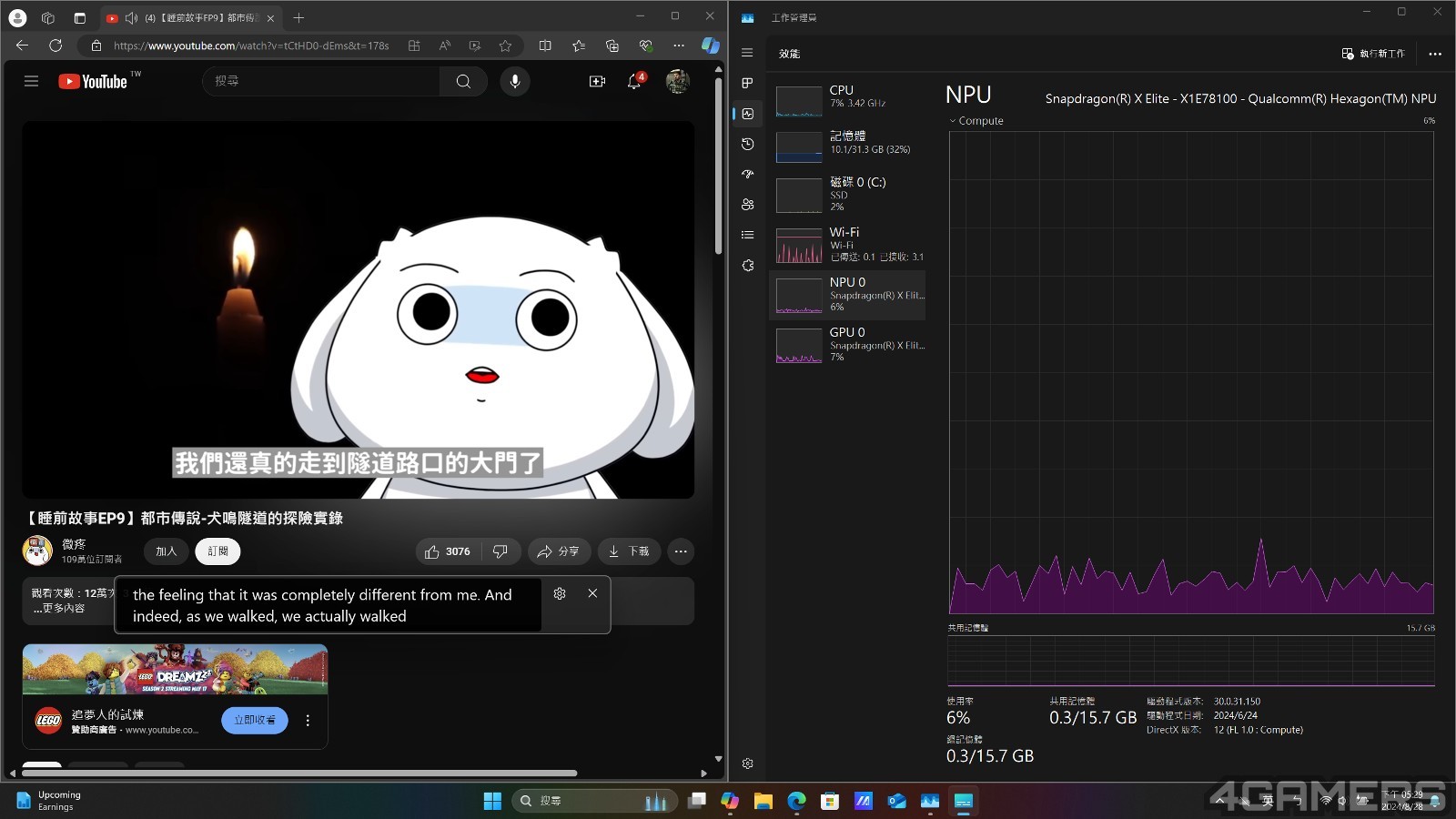Viewport: 1456px width, 819px height.
Task: Focus the YouTube 搜尋 search field
Action: pyautogui.click(x=320, y=81)
